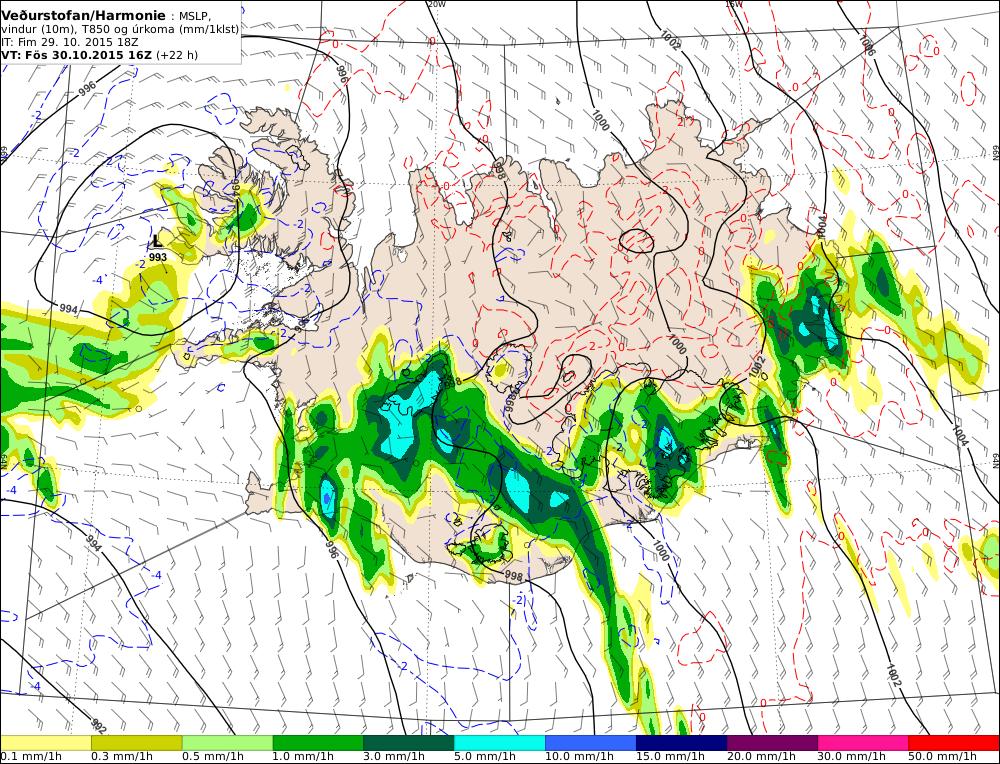
Task: Click the 'Veðurstofan/Harmonie' title text
Action: point(83,16)
